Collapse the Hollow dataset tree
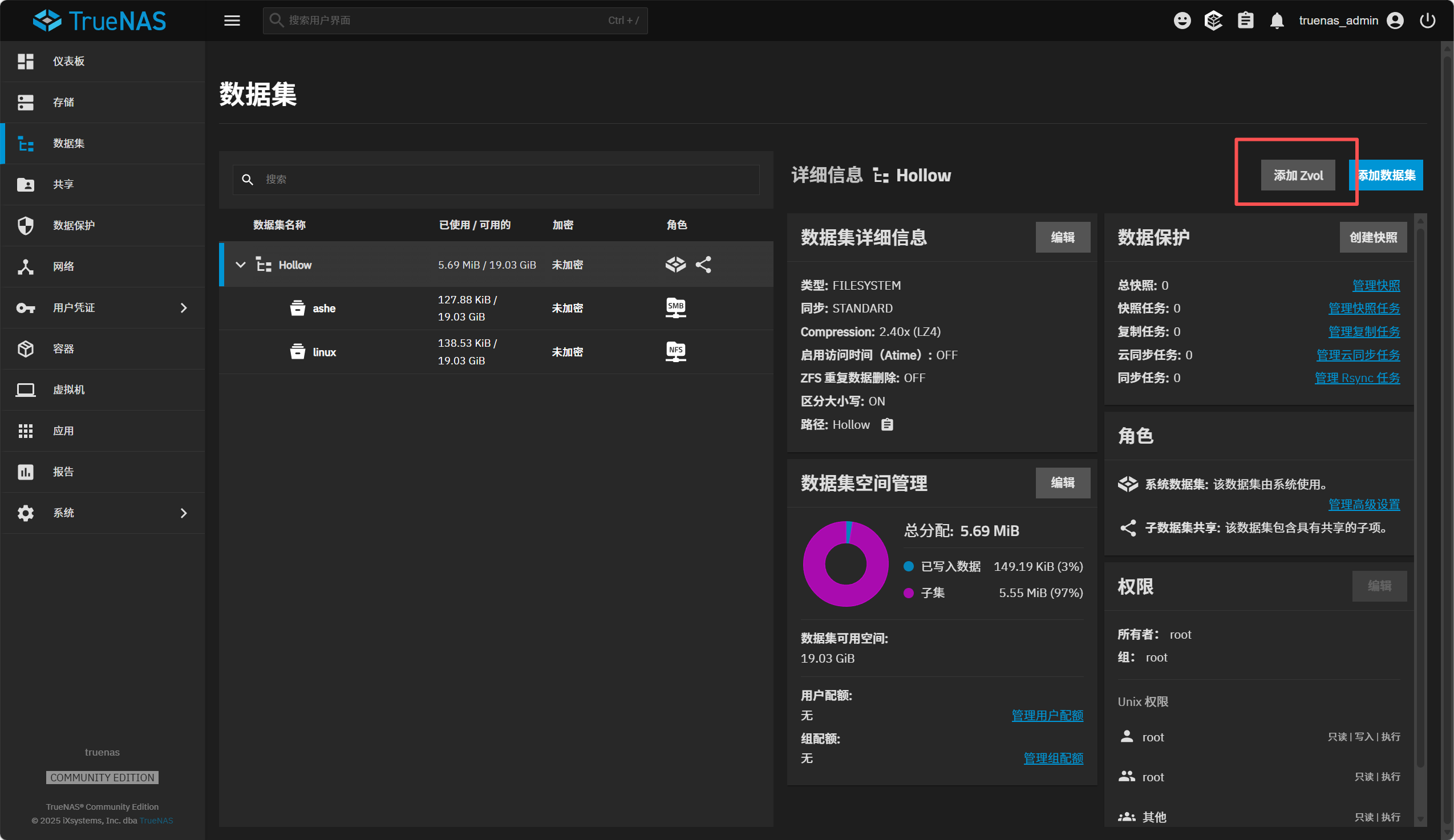1454x840 pixels. click(241, 265)
